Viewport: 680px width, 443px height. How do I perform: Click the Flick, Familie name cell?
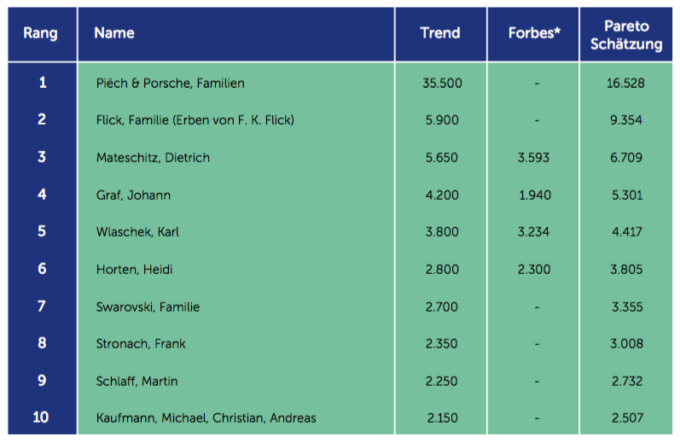(x=195, y=120)
